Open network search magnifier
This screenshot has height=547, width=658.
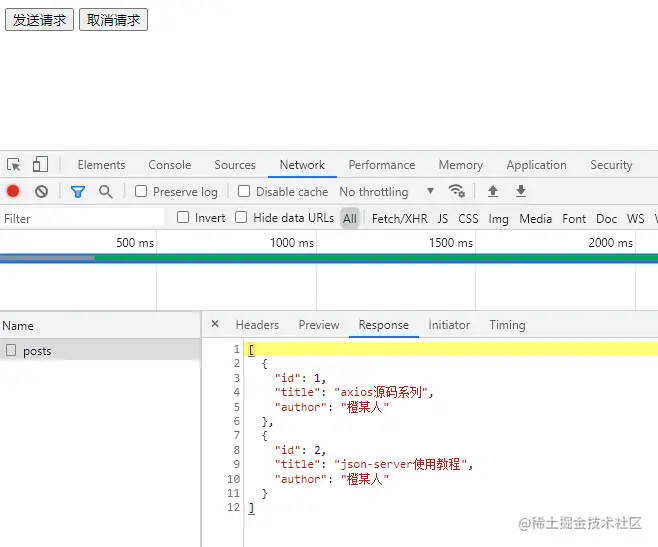pos(105,192)
